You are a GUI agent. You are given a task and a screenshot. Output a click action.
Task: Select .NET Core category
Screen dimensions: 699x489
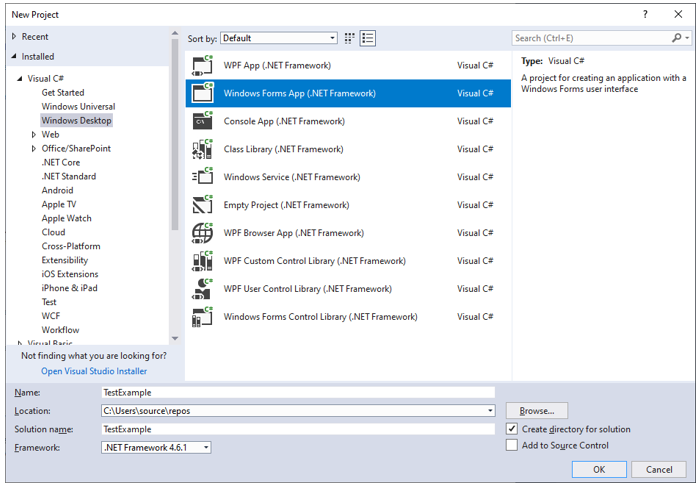click(x=61, y=162)
